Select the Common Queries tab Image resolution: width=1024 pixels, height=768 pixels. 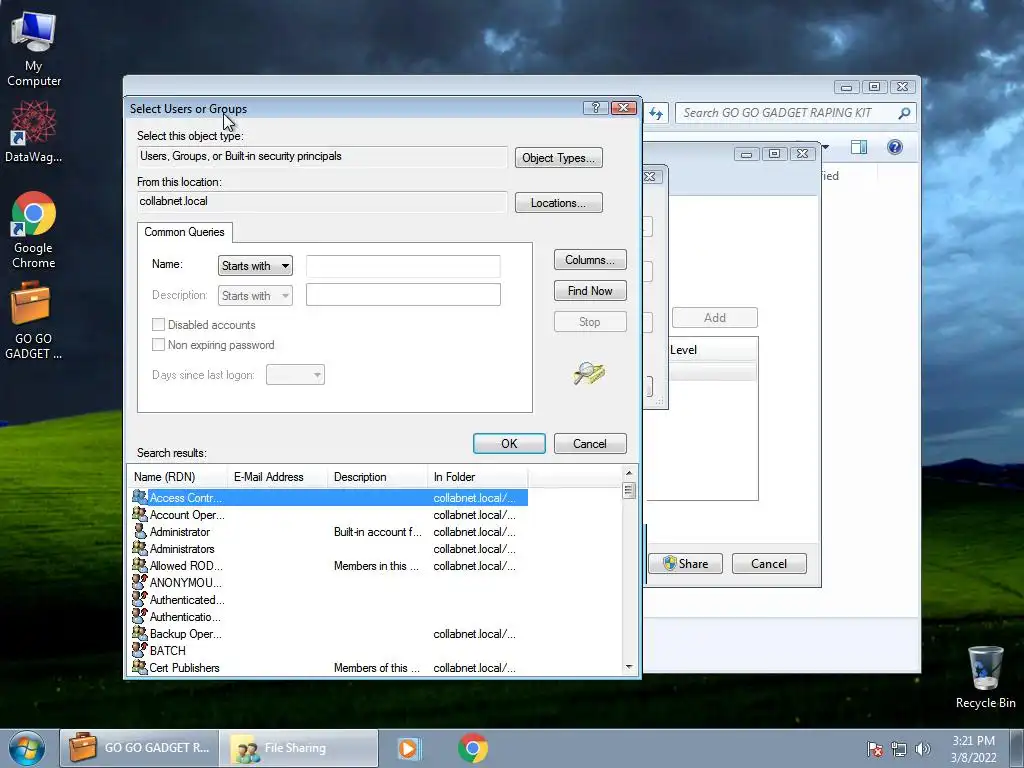184,232
